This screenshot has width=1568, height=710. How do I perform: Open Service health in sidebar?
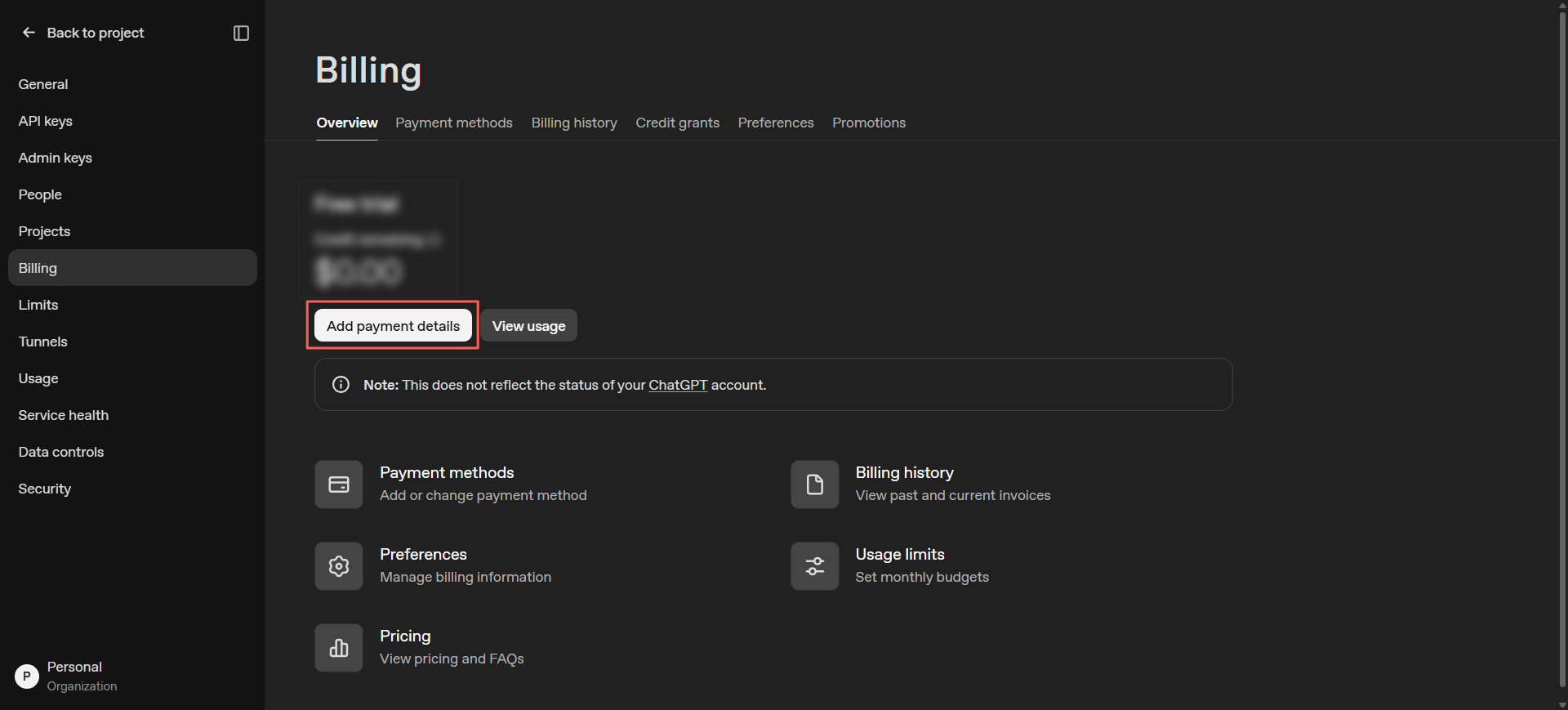132,415
